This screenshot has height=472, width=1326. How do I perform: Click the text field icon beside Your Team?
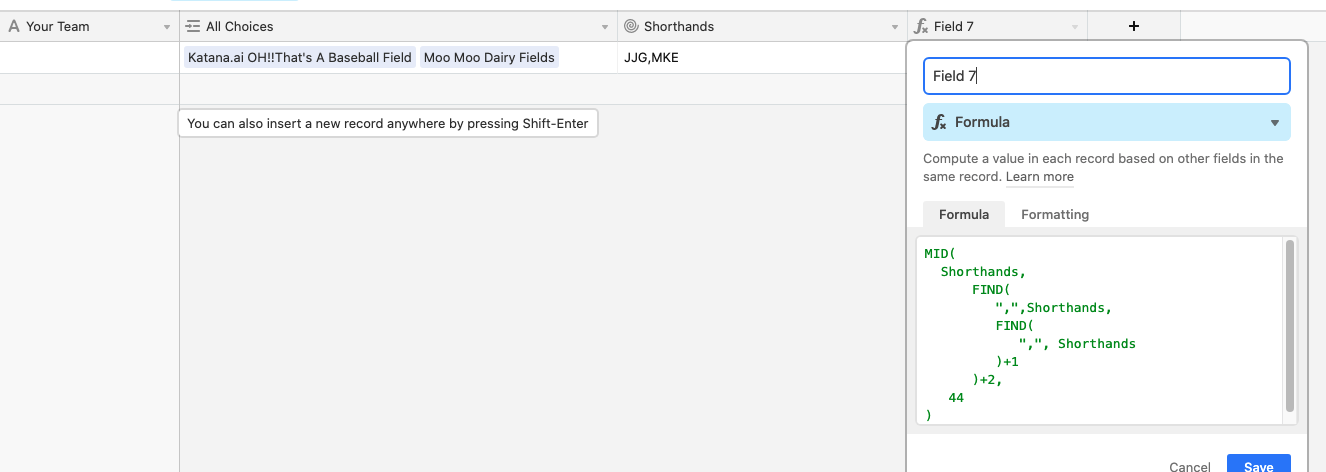(14, 27)
